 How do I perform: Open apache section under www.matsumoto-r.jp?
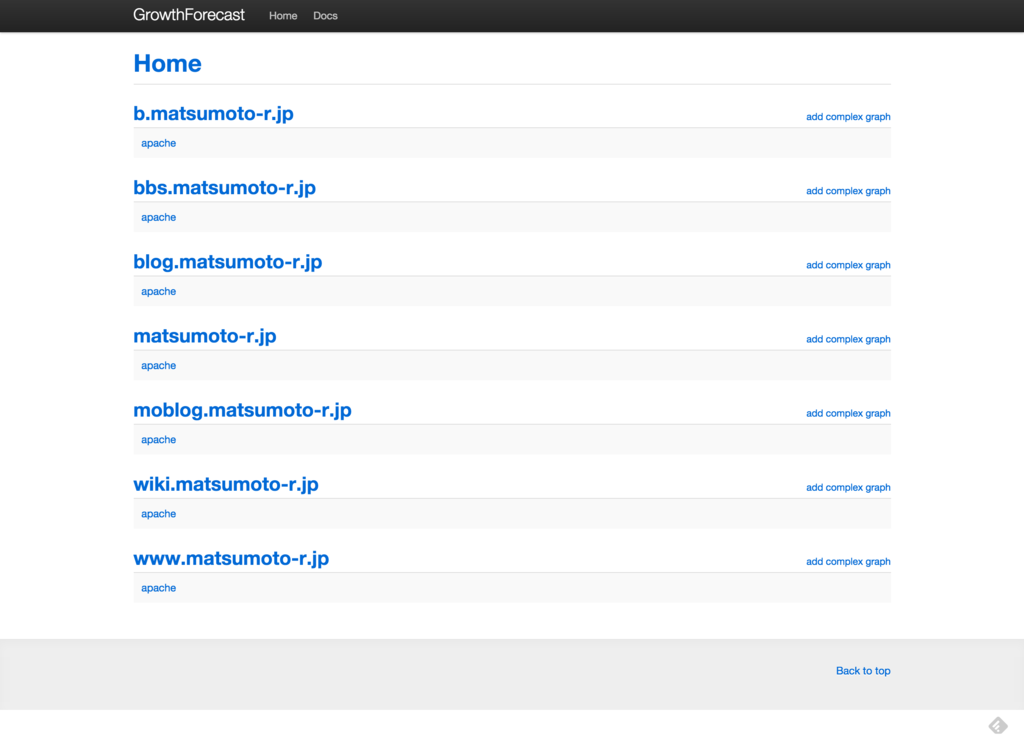pyautogui.click(x=159, y=588)
